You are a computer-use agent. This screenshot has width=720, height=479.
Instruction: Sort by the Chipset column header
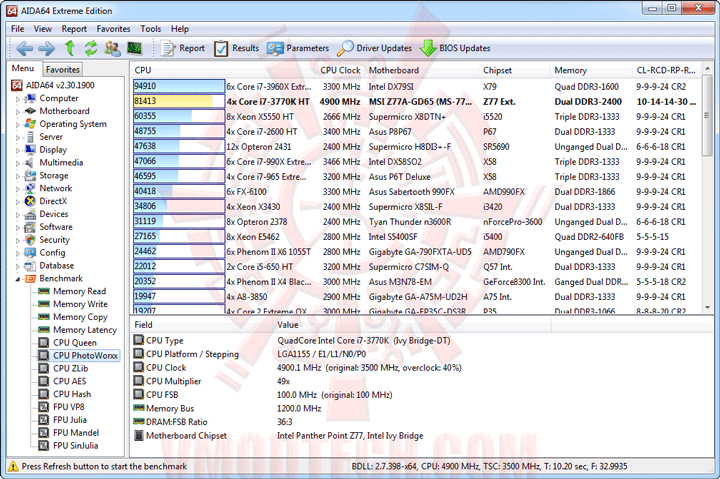pos(514,70)
